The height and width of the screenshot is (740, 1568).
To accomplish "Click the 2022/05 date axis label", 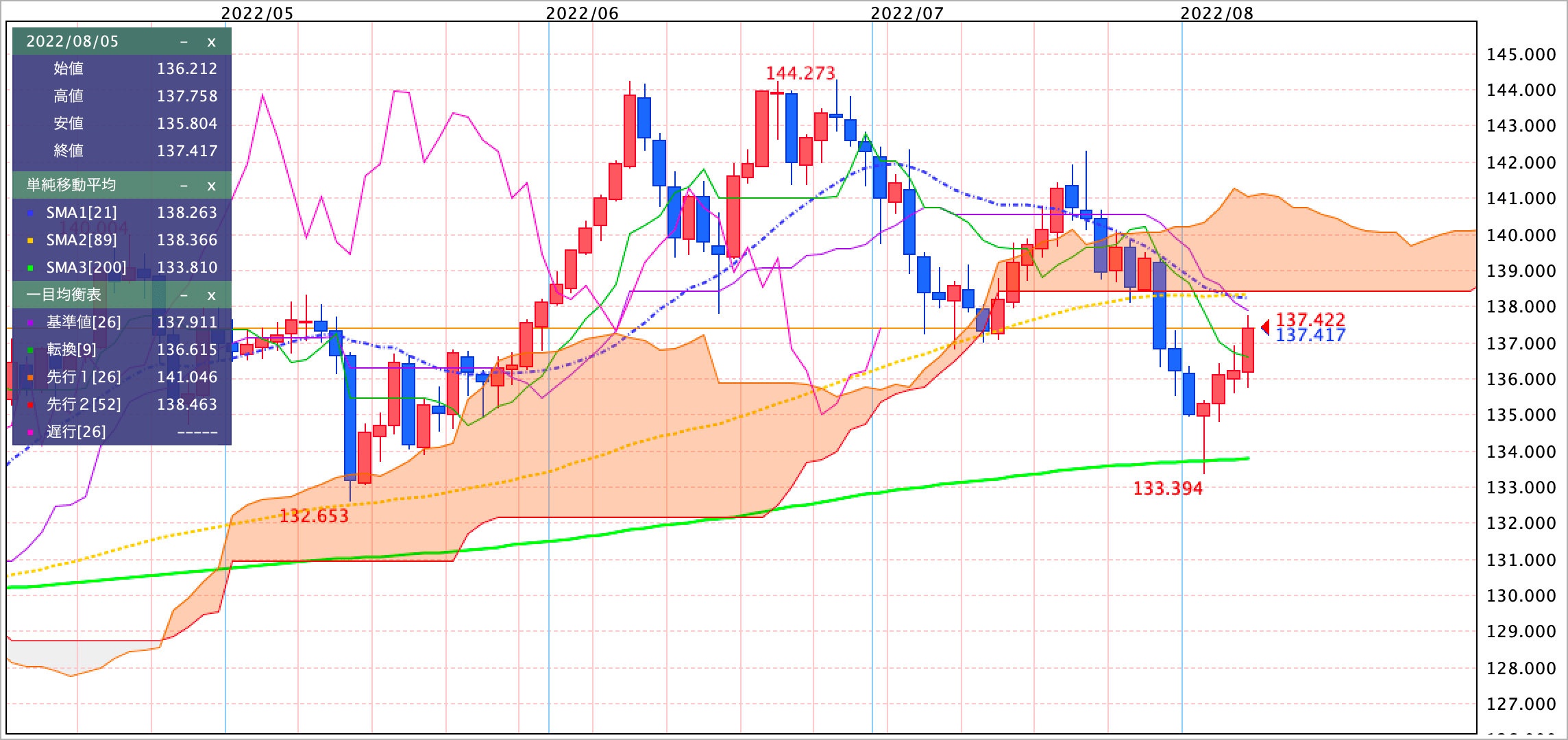I will tap(257, 13).
